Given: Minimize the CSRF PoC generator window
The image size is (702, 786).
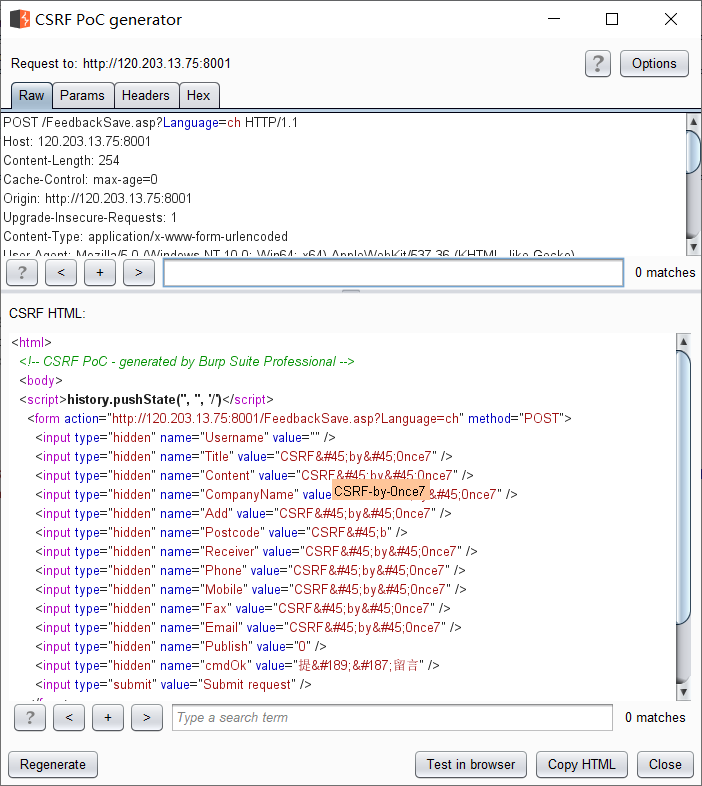Looking at the screenshot, I should (x=554, y=19).
